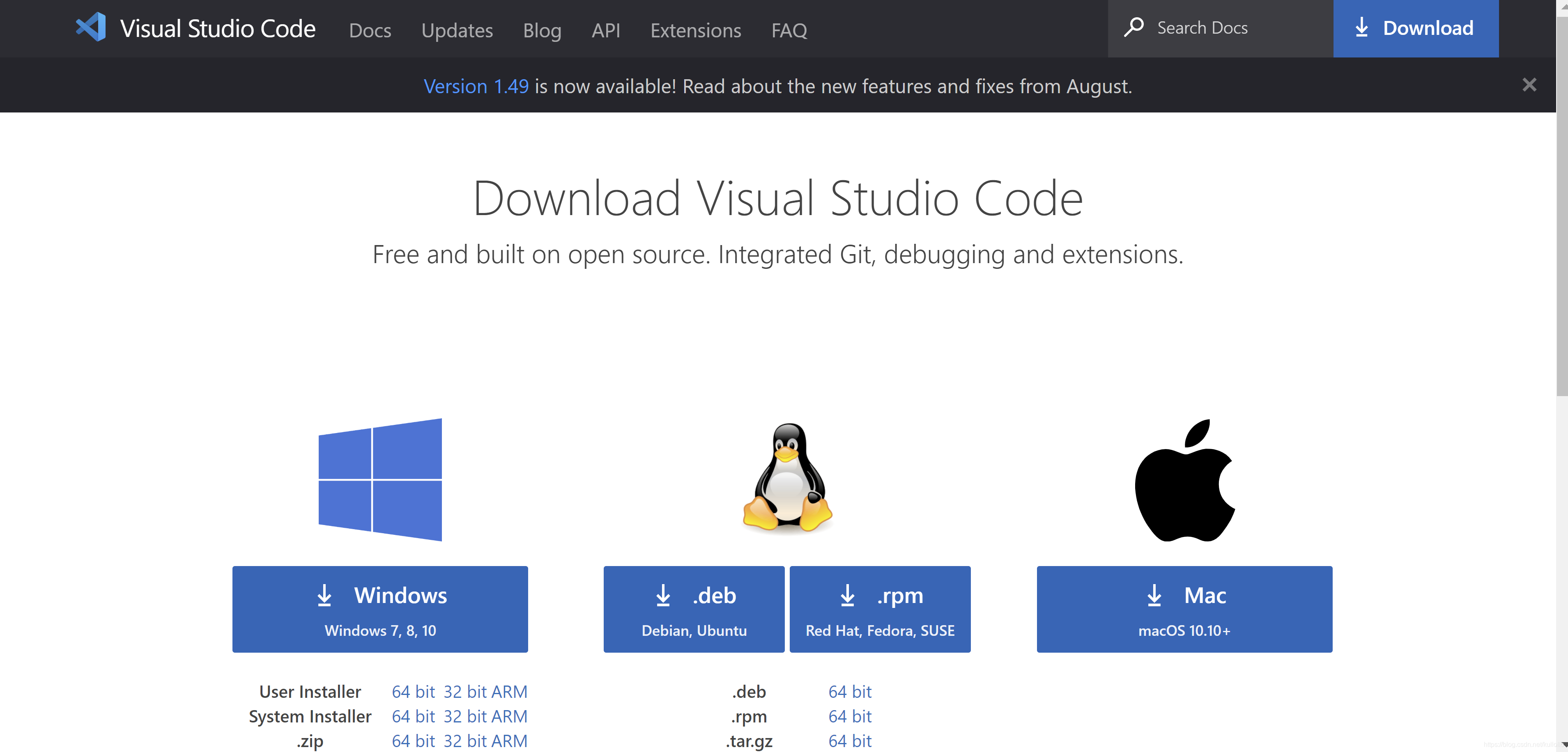Select the Extensions menu item
This screenshot has height=752, width=1568.
pos(697,28)
